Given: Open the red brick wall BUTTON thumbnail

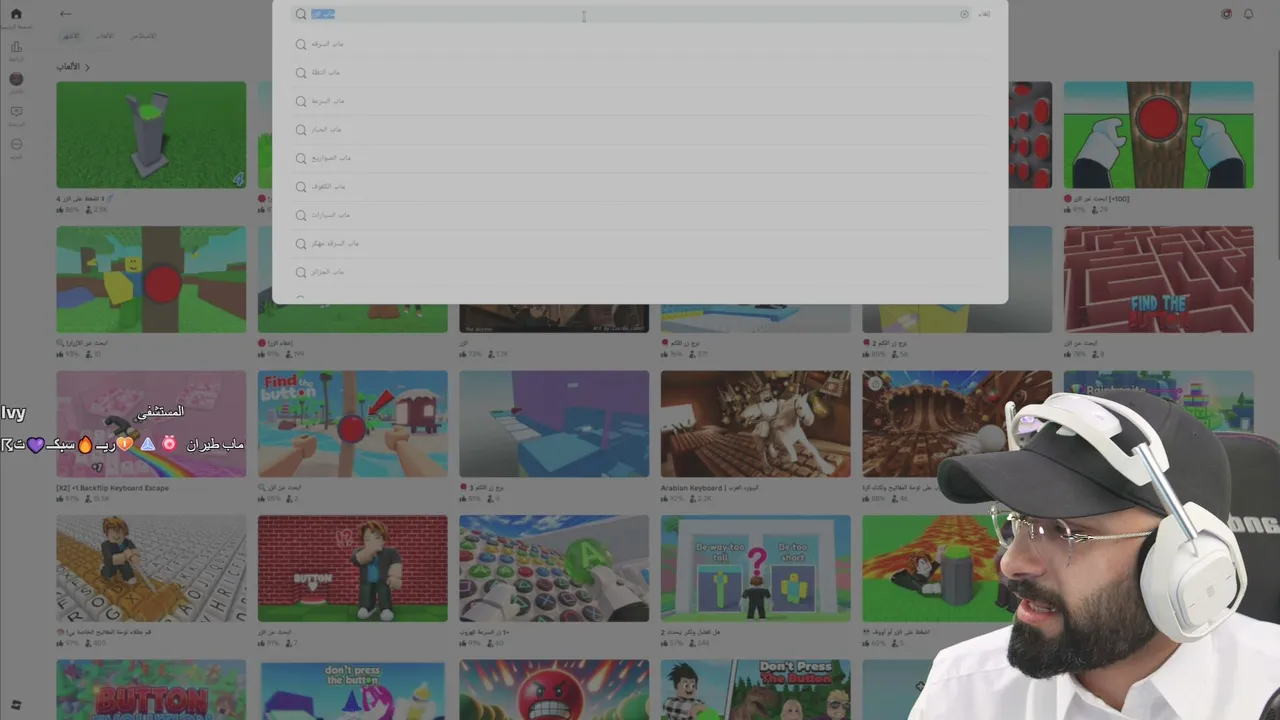Looking at the screenshot, I should click(x=353, y=568).
